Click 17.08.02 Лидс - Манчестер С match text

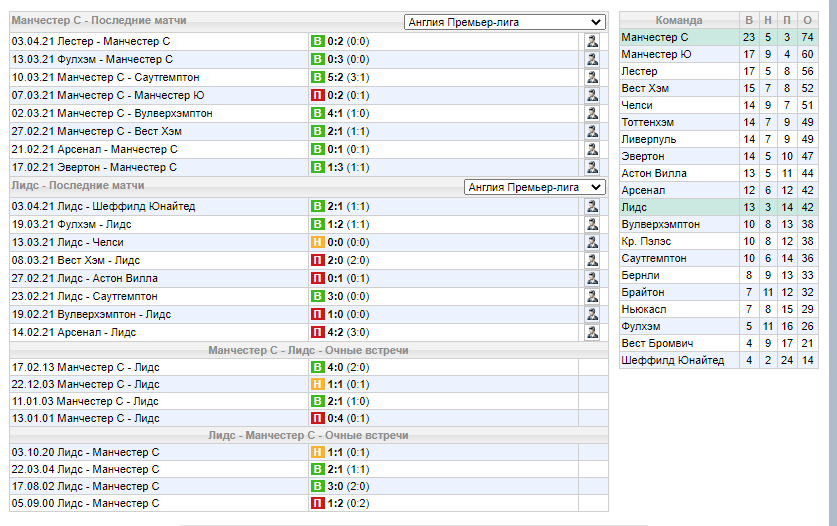pyautogui.click(x=85, y=486)
